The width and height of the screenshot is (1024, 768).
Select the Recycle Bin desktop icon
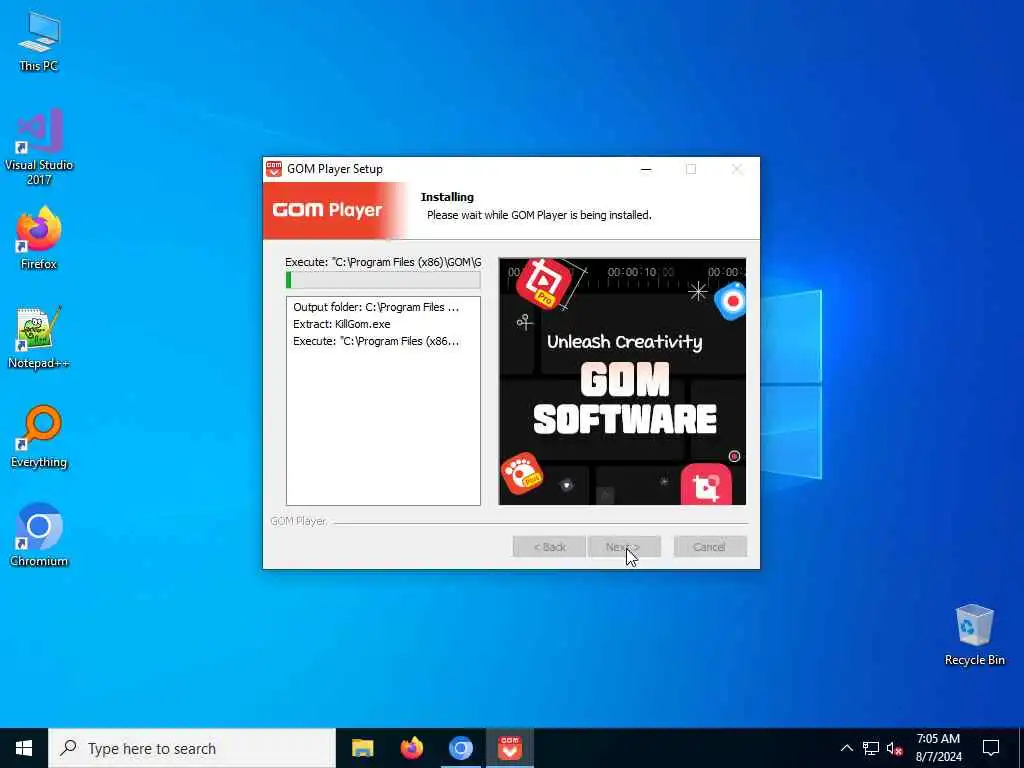click(x=974, y=635)
